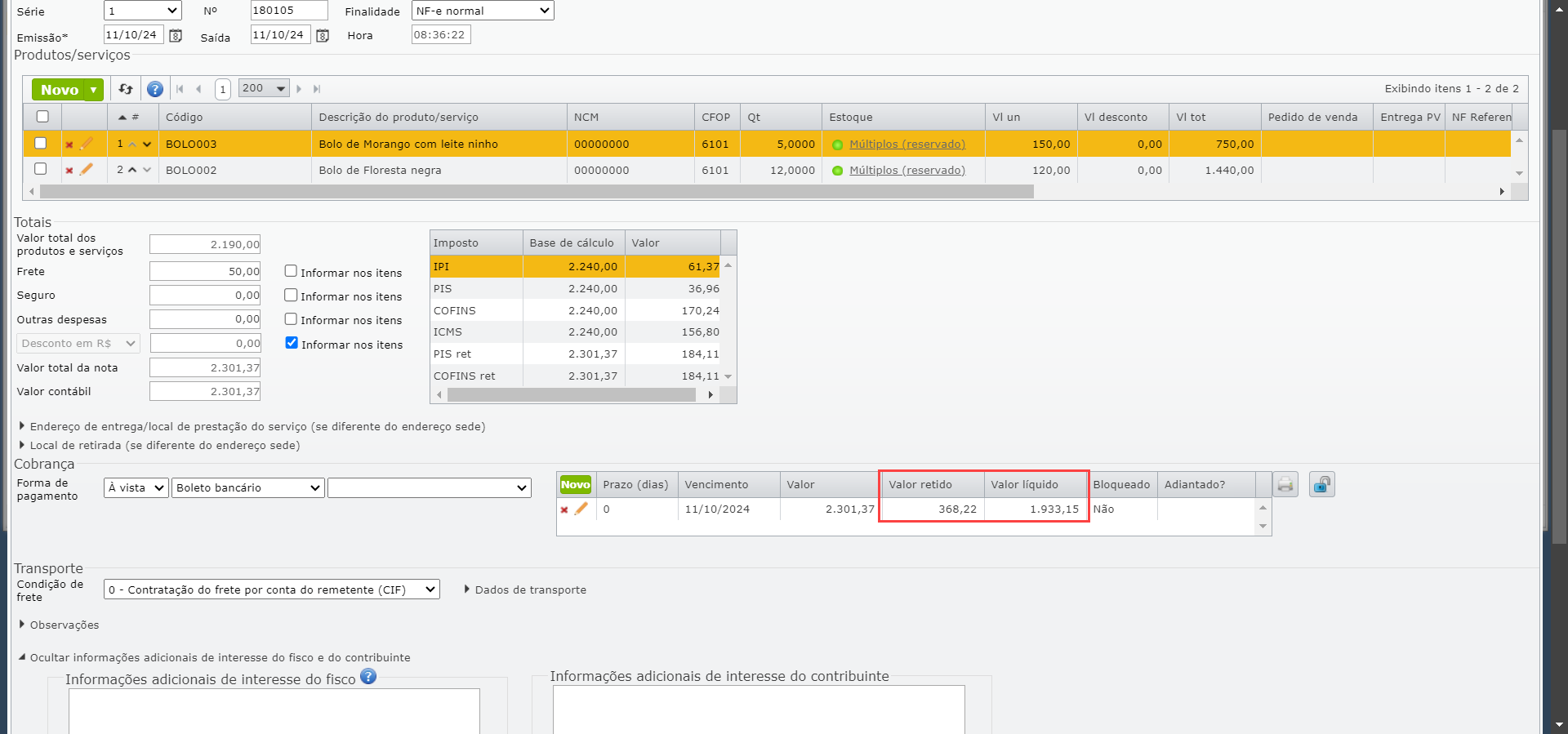Click Novo to add a product item

click(60, 90)
